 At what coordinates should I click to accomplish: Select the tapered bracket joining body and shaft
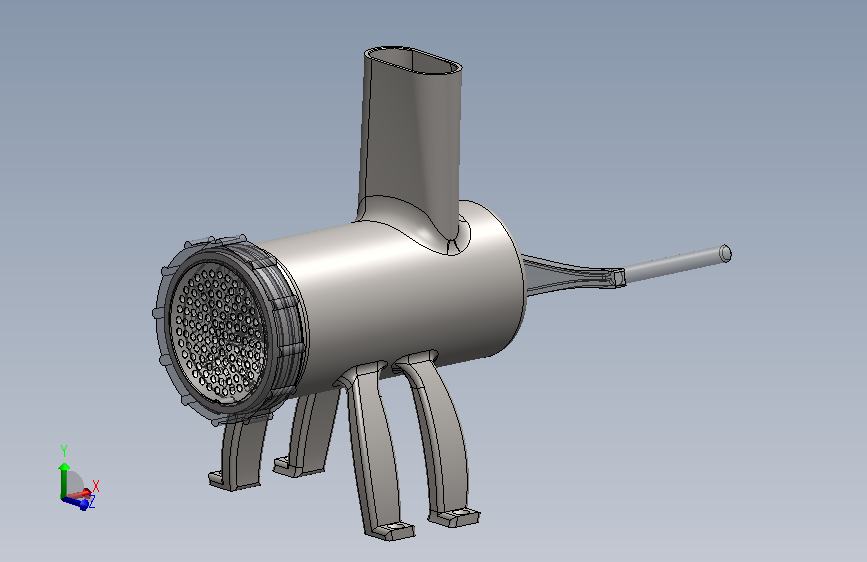(x=572, y=275)
